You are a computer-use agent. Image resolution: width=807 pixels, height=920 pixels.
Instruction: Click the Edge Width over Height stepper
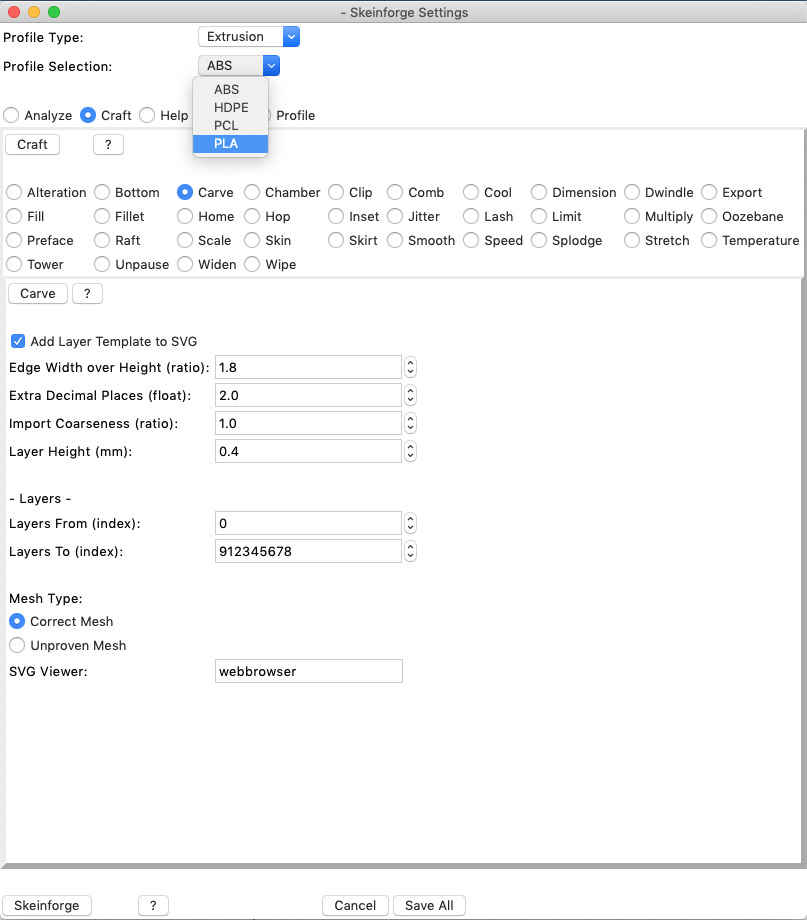(x=411, y=367)
